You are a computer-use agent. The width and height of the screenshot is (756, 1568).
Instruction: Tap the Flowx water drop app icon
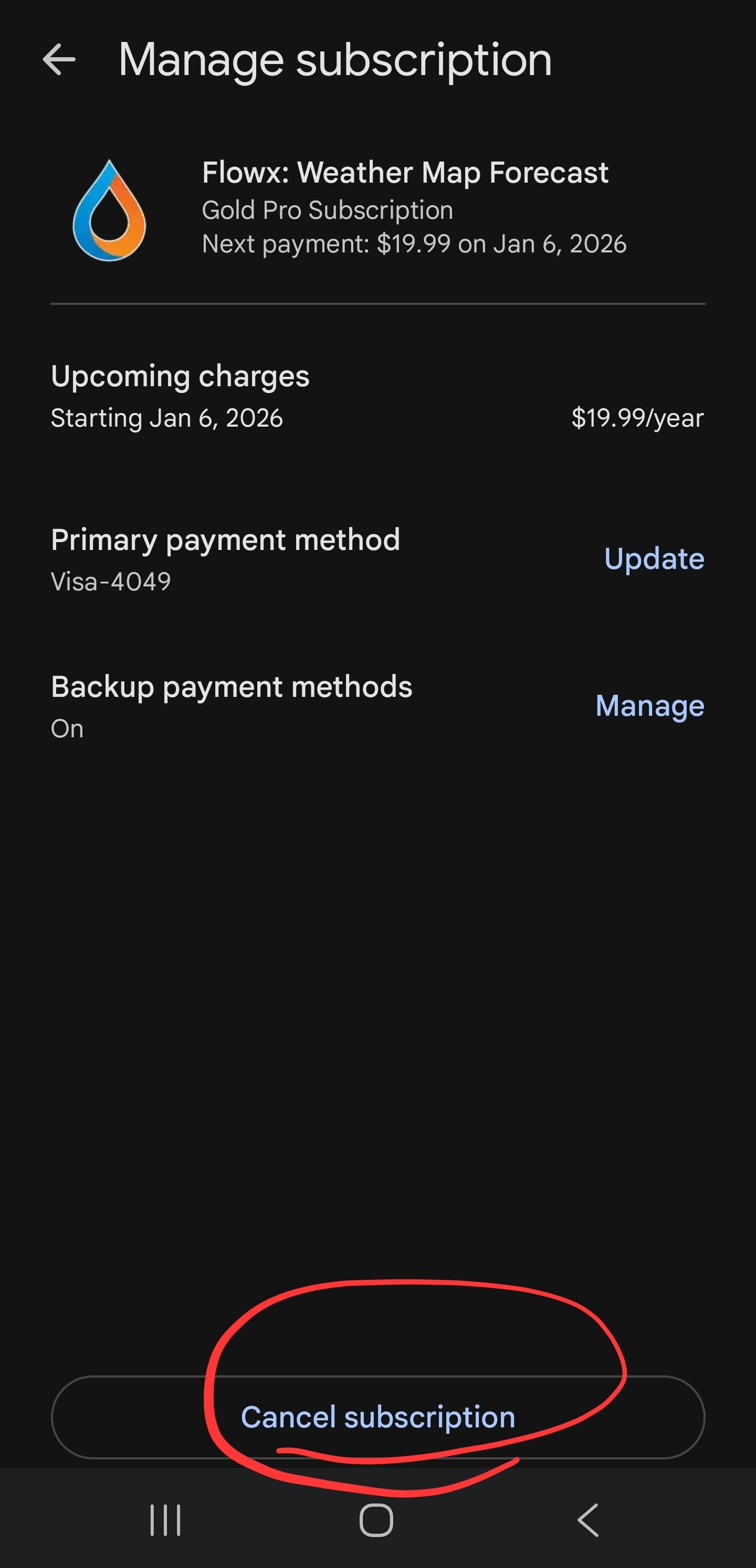(110, 210)
